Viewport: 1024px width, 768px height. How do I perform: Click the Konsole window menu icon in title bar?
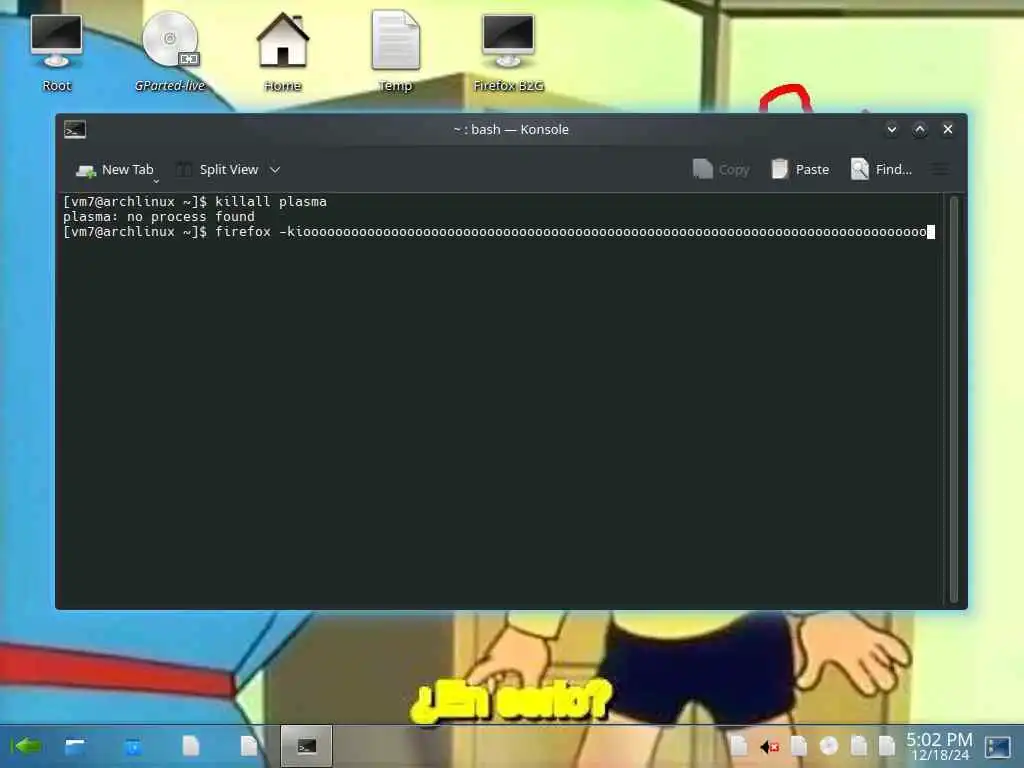point(75,129)
